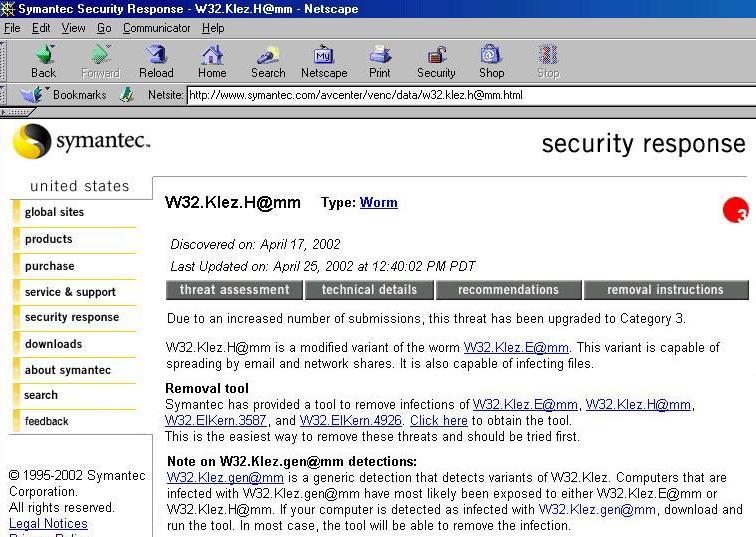Click the 'Removal tool' heading
Screen dimensions: 756x537
(207, 388)
